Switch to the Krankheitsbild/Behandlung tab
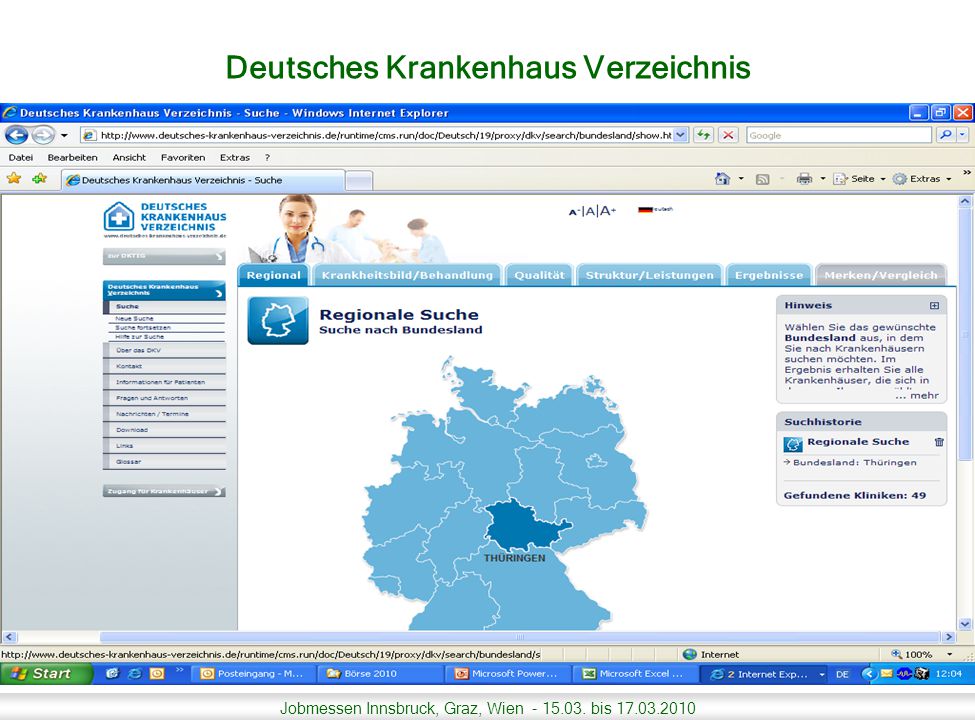Screen dimensions: 975x720 coord(407,275)
